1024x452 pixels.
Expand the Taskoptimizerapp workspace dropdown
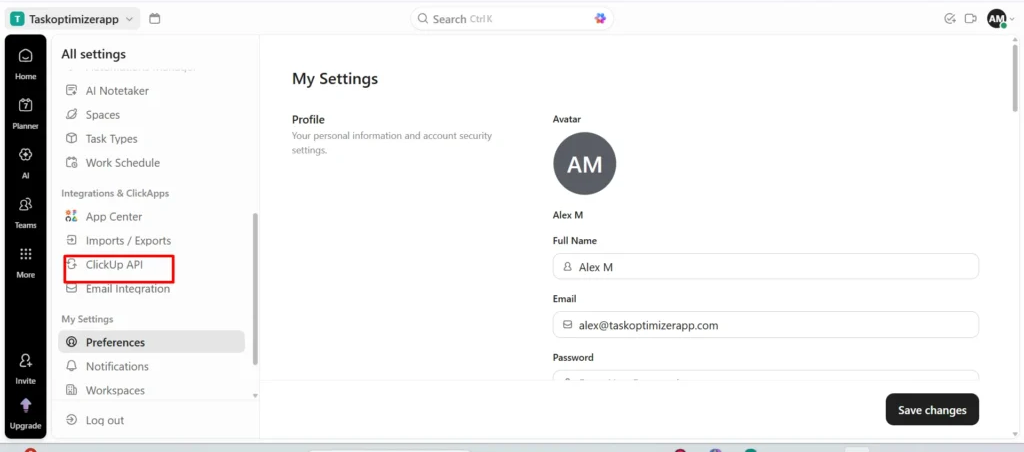(72, 19)
